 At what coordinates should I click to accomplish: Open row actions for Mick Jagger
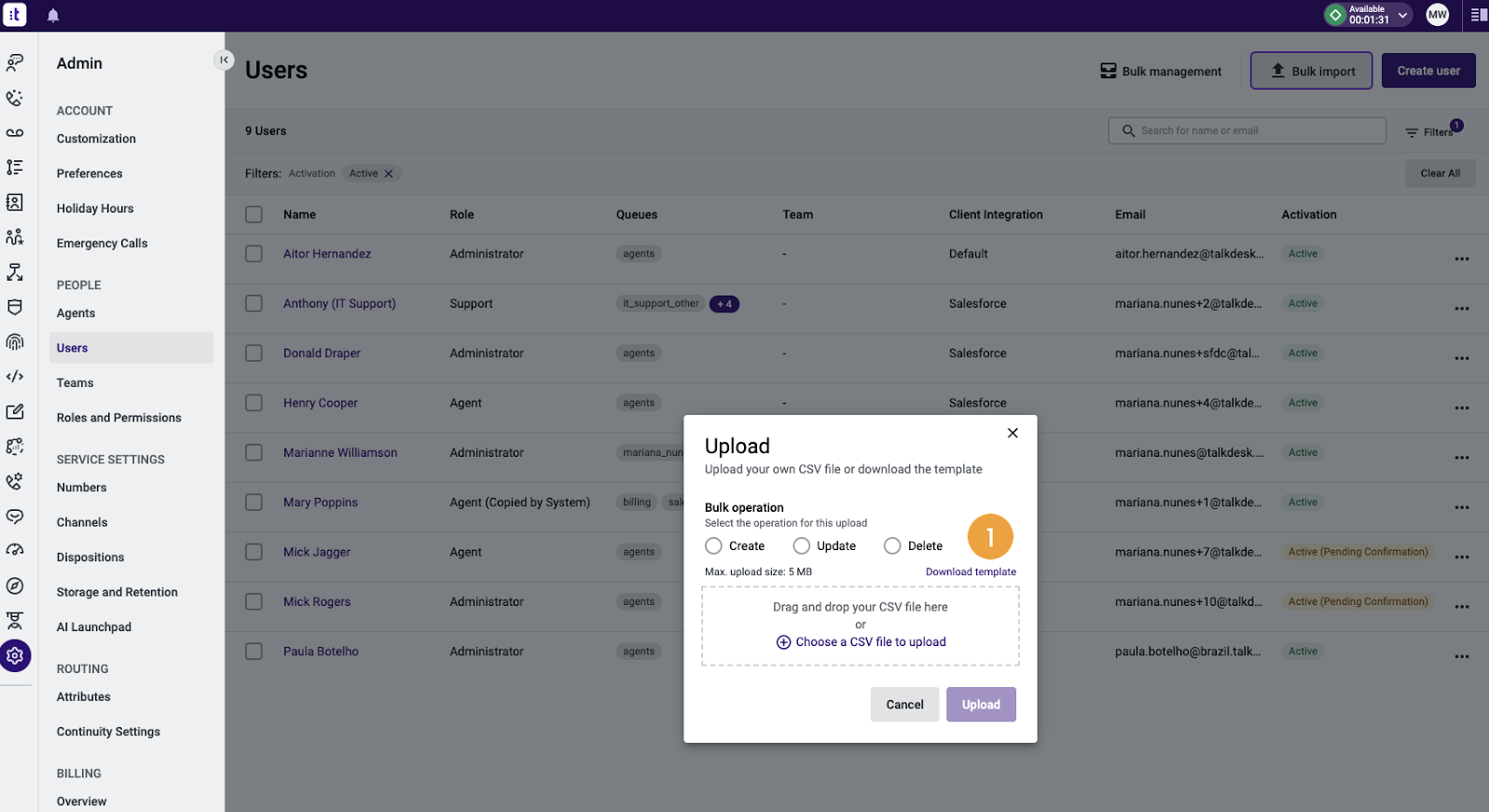(1461, 557)
